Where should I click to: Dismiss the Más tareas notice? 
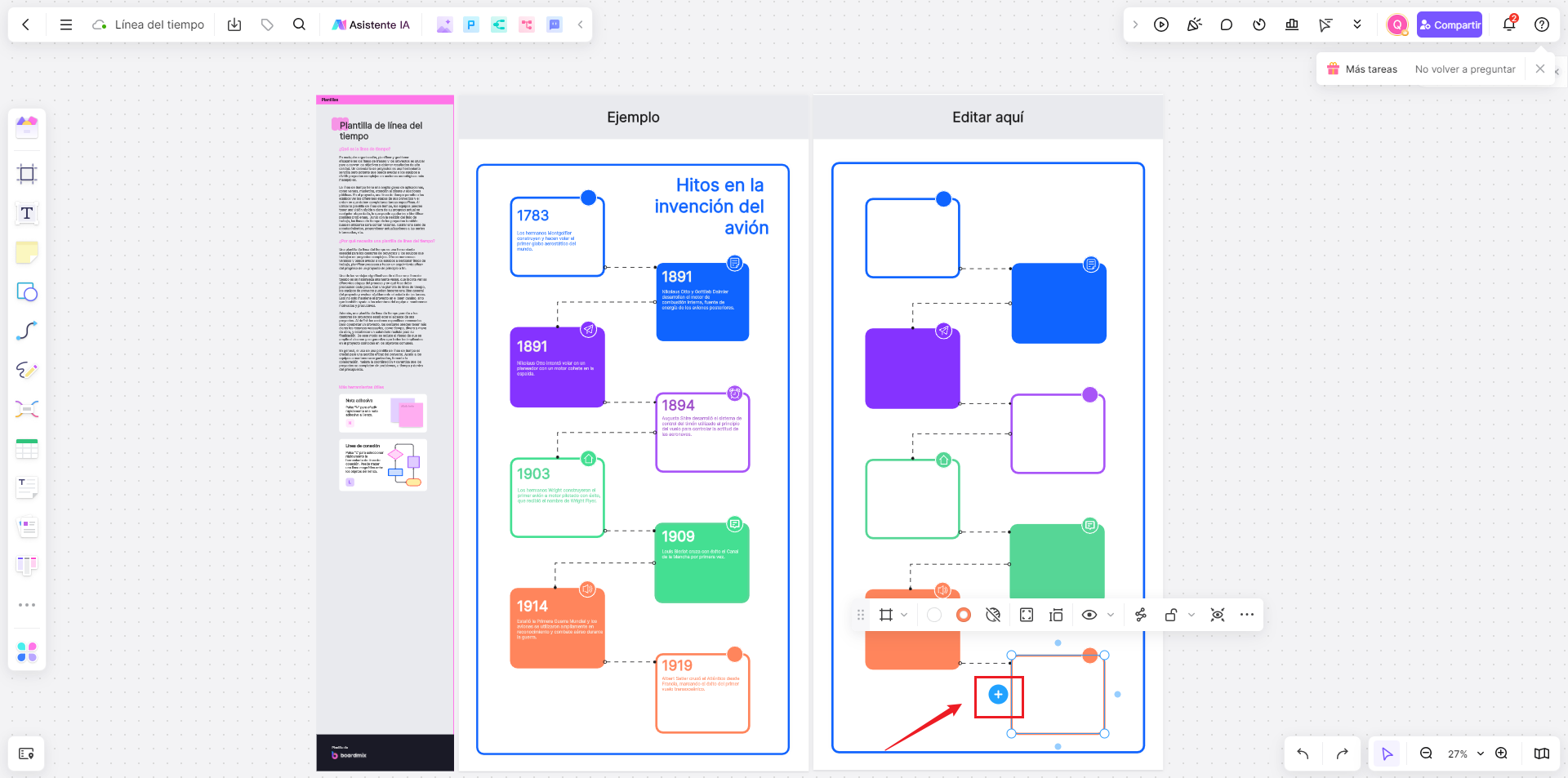pyautogui.click(x=1540, y=69)
